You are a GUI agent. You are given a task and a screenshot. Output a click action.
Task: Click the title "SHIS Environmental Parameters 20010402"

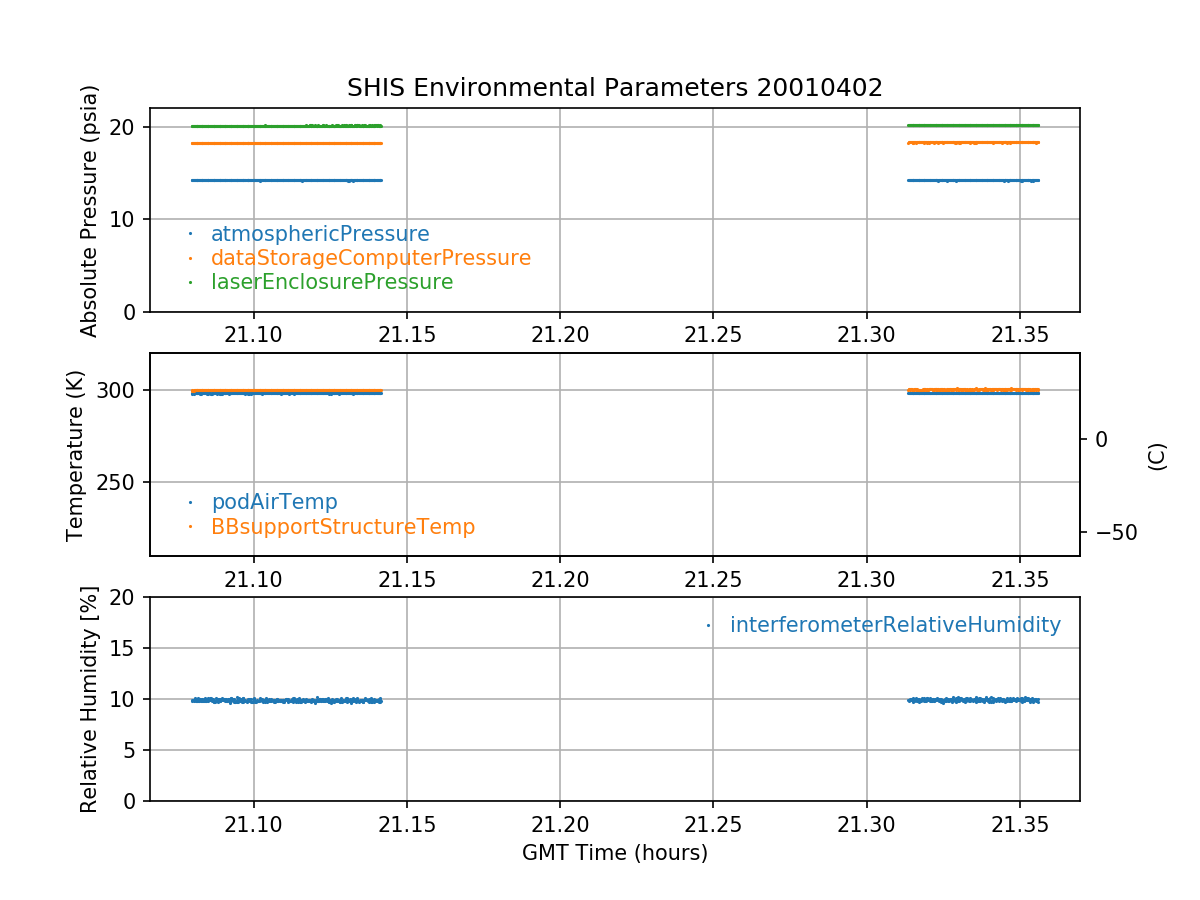point(614,88)
